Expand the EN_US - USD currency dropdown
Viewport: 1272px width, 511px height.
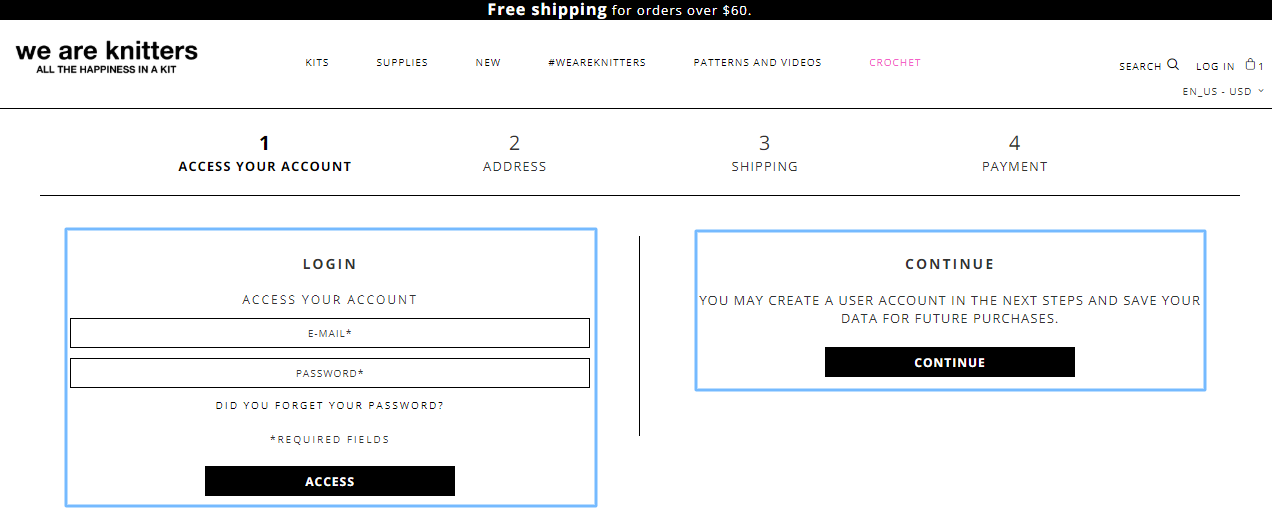[x=1223, y=91]
